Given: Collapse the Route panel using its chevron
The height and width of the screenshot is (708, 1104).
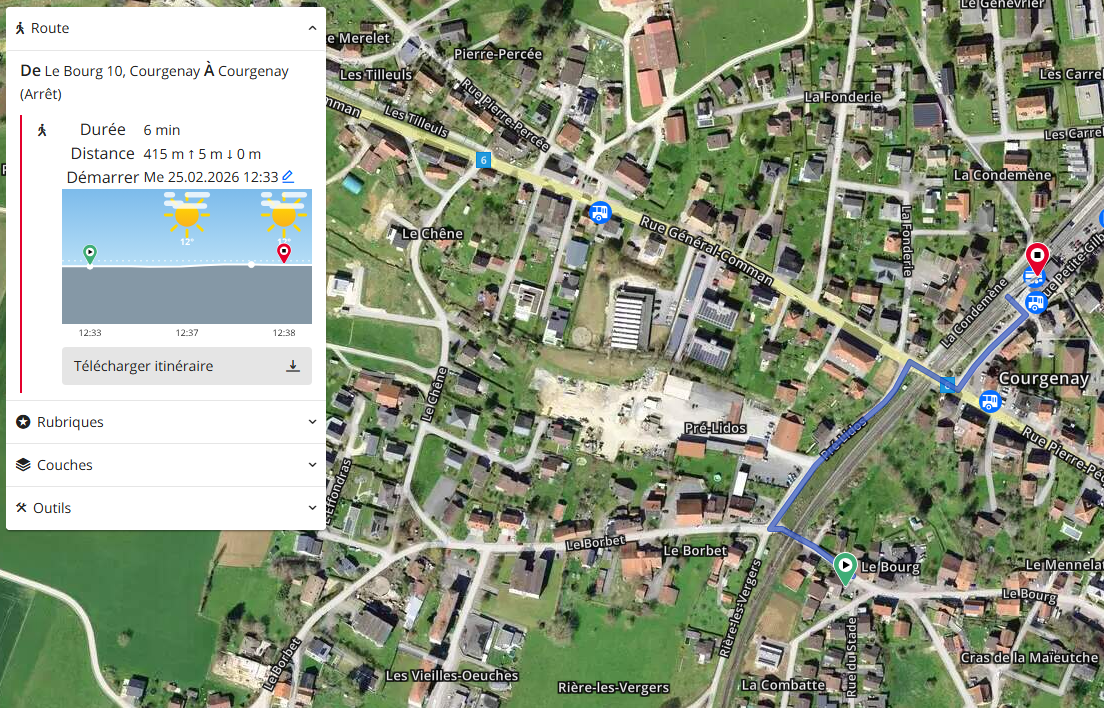Looking at the screenshot, I should coord(312,29).
